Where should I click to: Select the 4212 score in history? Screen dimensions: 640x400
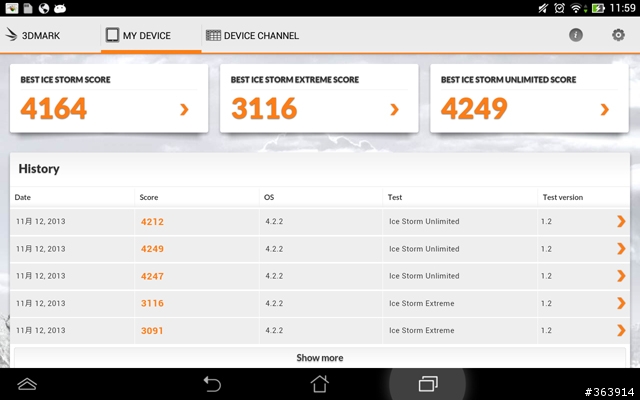[152, 222]
